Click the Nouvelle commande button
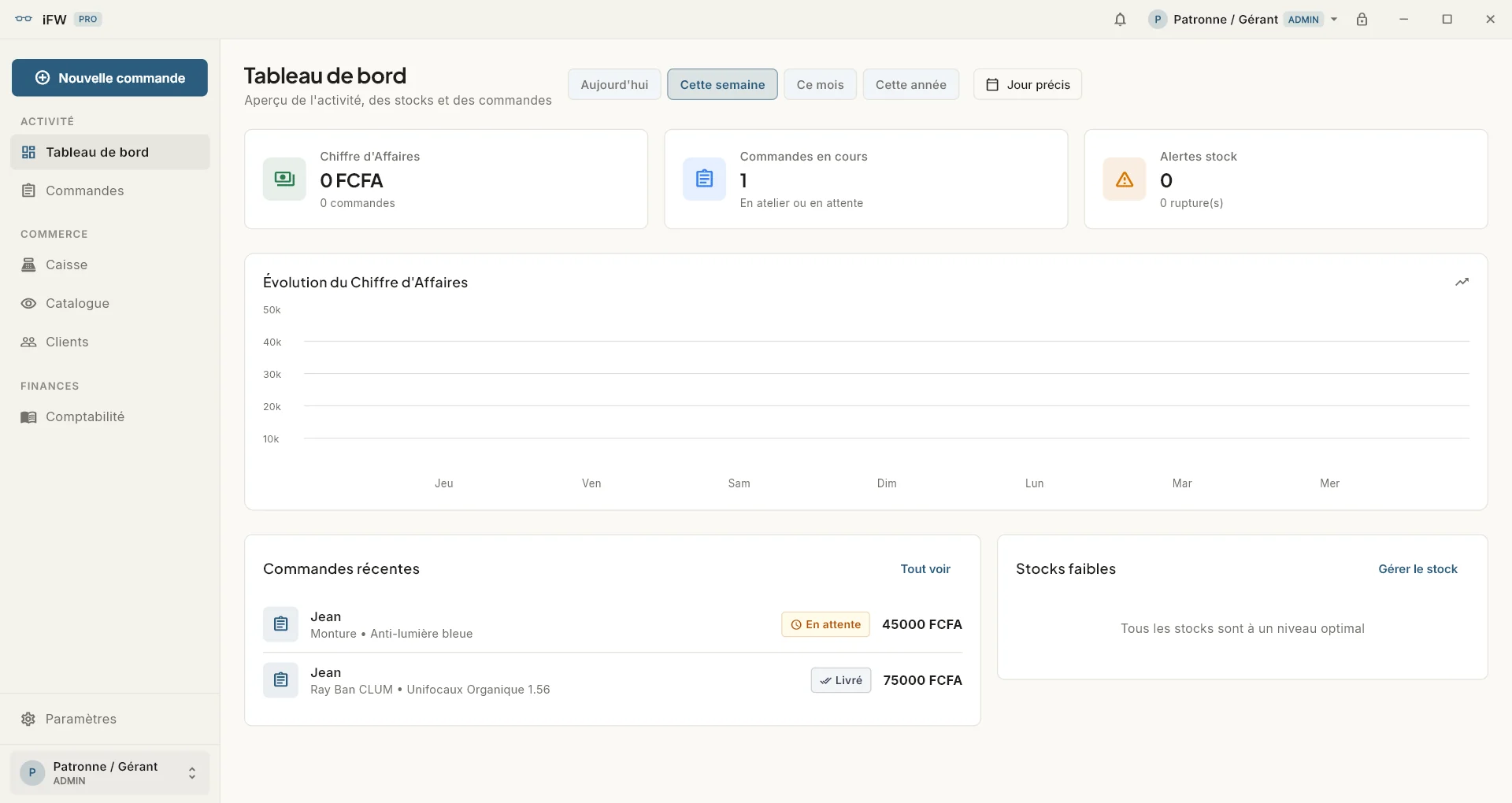The image size is (1512, 803). [109, 78]
